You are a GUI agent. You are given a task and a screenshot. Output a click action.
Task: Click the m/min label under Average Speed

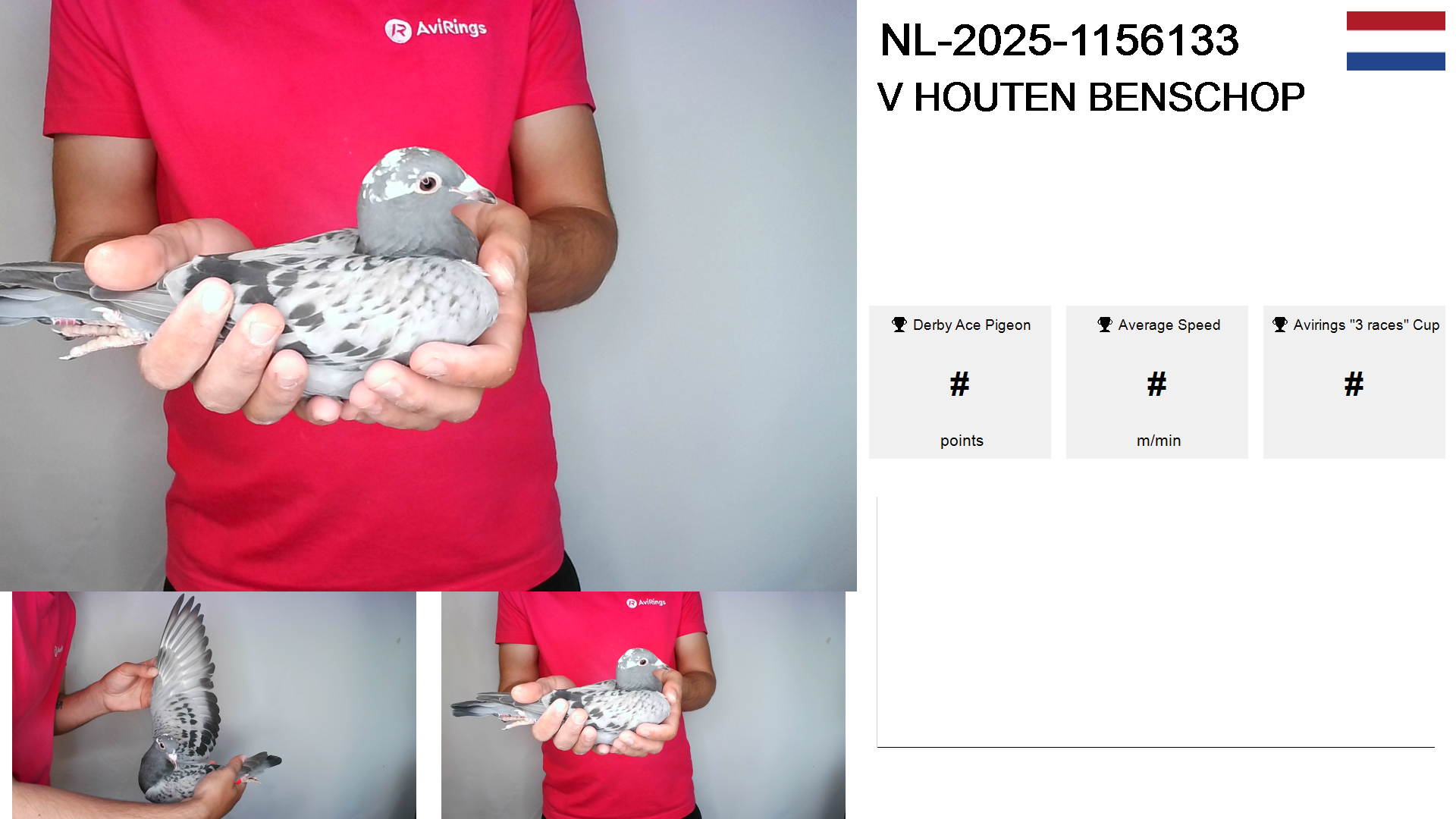click(x=1159, y=441)
